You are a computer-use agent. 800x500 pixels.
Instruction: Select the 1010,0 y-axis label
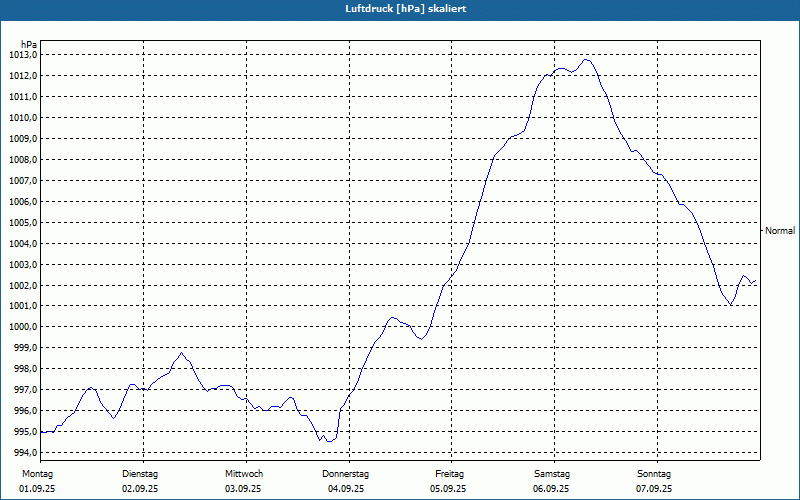coord(22,117)
